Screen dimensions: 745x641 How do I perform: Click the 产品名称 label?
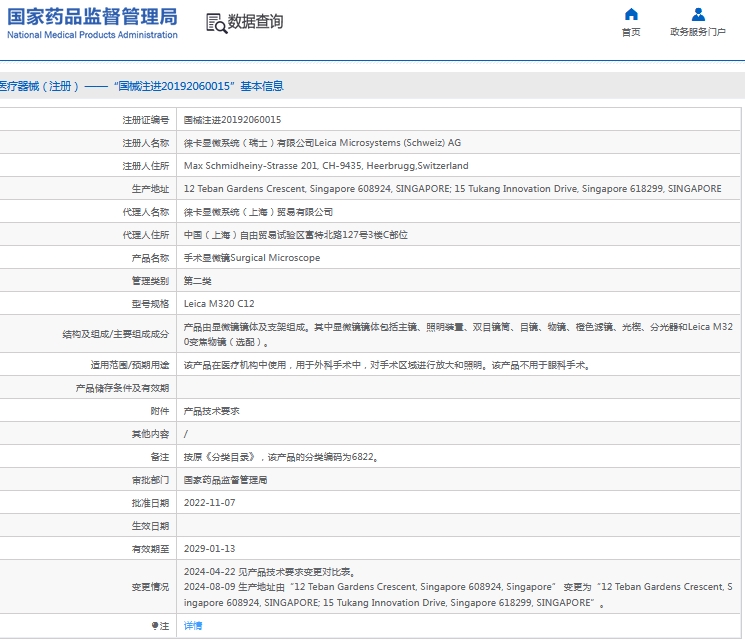point(151,258)
